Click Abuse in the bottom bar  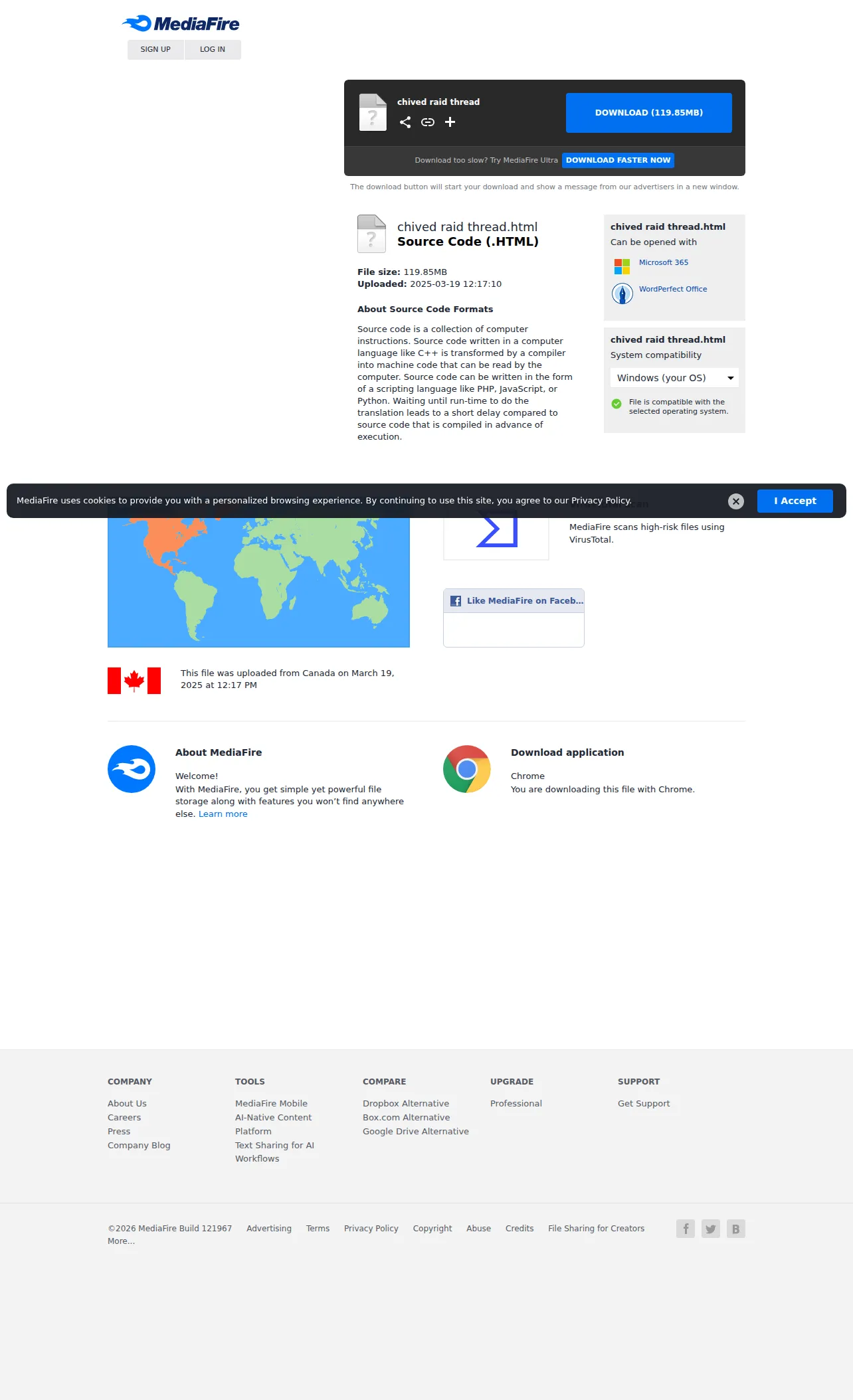[478, 1229]
